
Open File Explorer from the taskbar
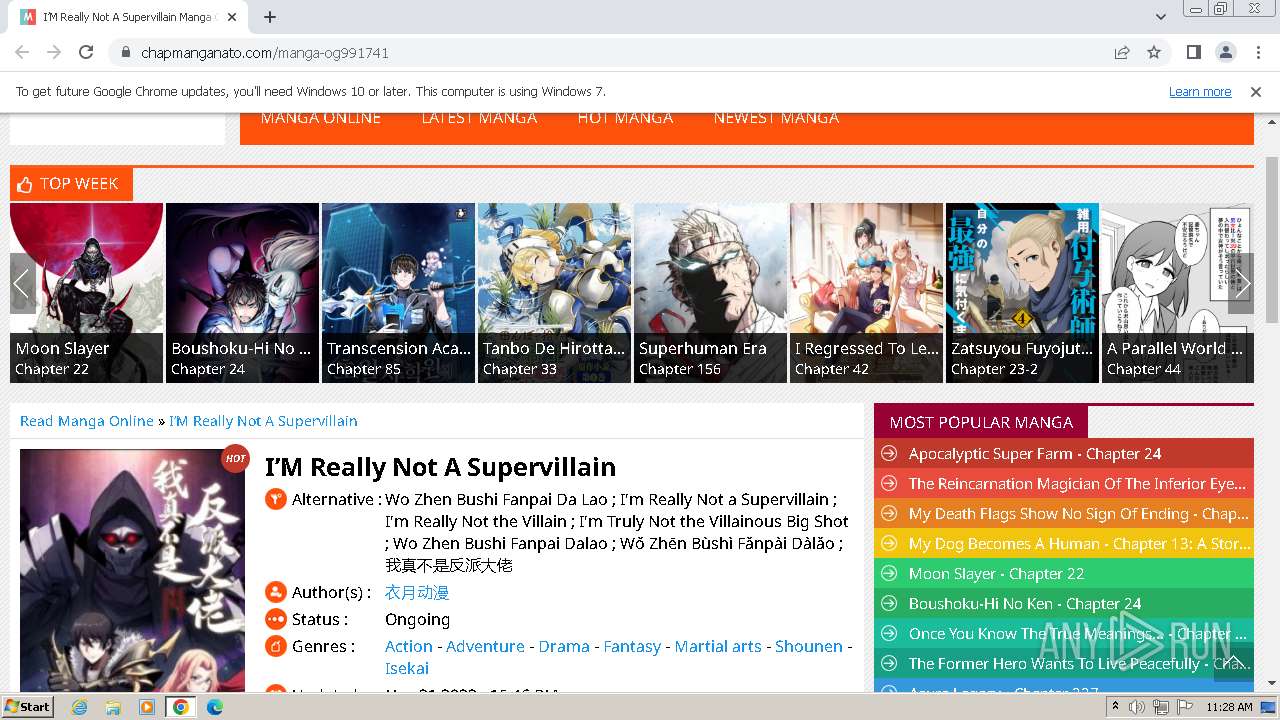[x=113, y=707]
